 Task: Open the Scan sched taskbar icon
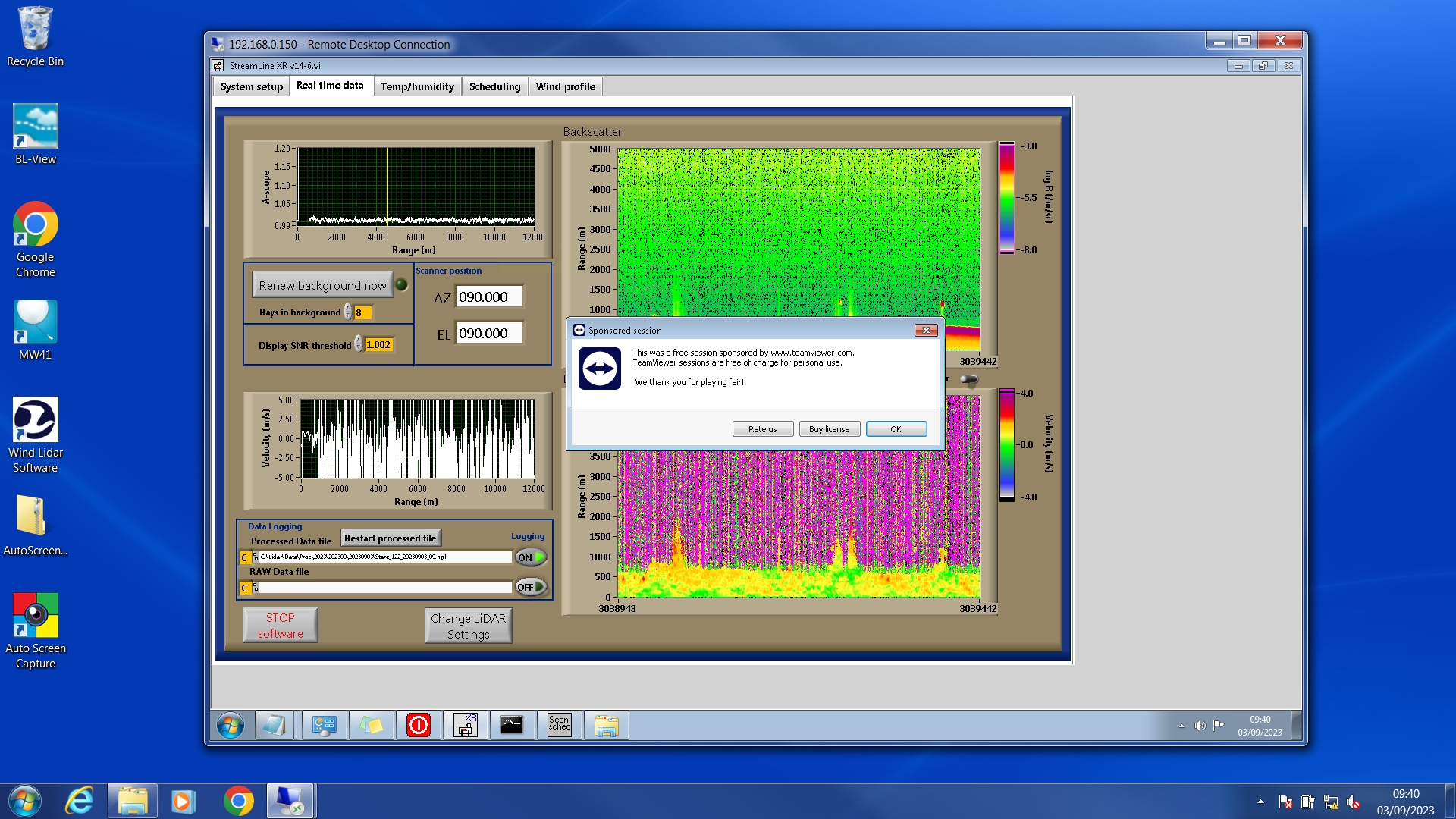[559, 725]
